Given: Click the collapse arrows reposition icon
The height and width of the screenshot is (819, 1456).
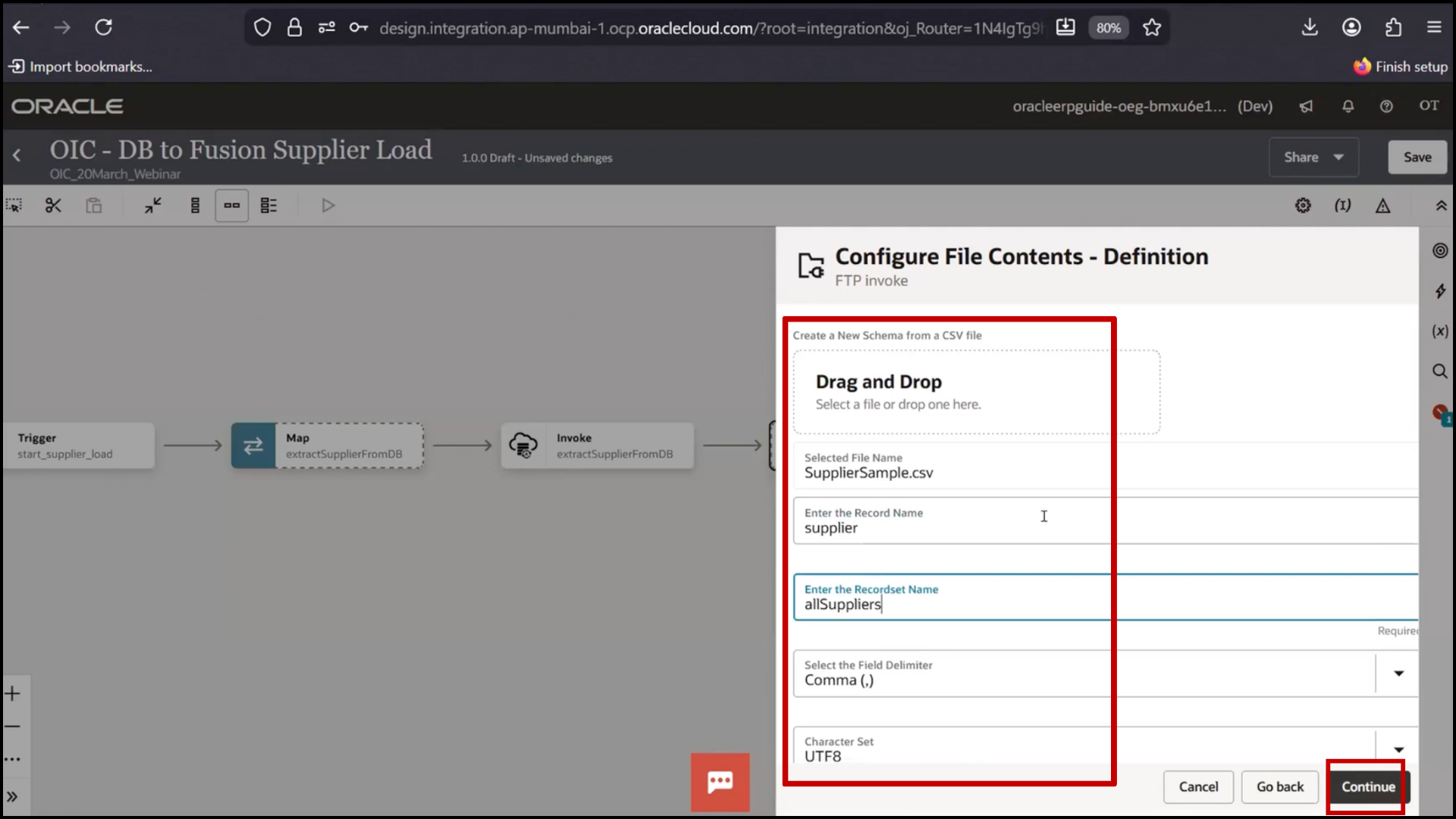Looking at the screenshot, I should tap(153, 206).
